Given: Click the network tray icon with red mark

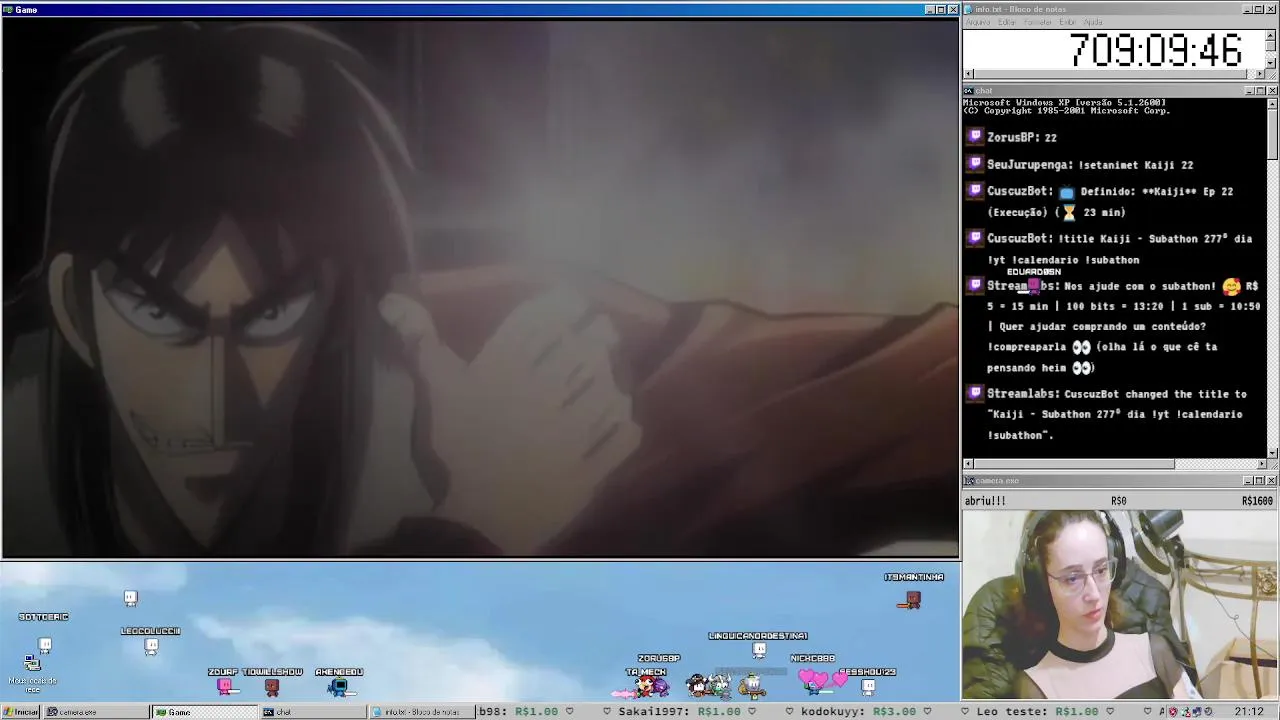Looking at the screenshot, I should coord(1187,712).
